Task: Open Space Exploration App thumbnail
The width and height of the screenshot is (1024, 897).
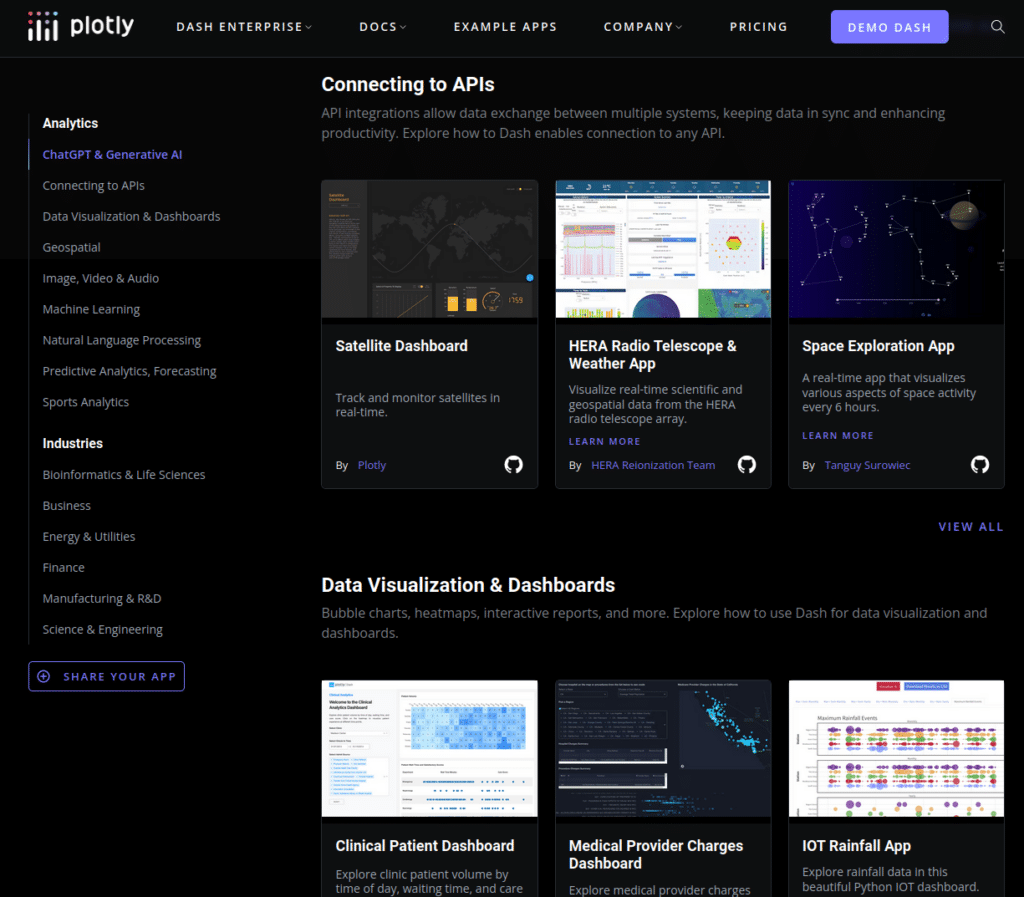Action: click(896, 249)
